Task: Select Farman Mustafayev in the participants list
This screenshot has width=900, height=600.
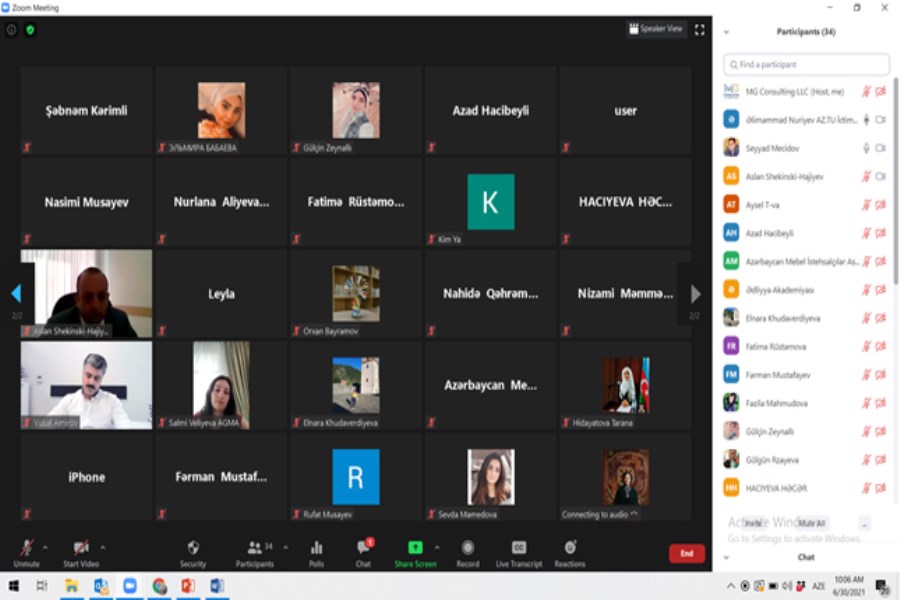Action: 805,375
